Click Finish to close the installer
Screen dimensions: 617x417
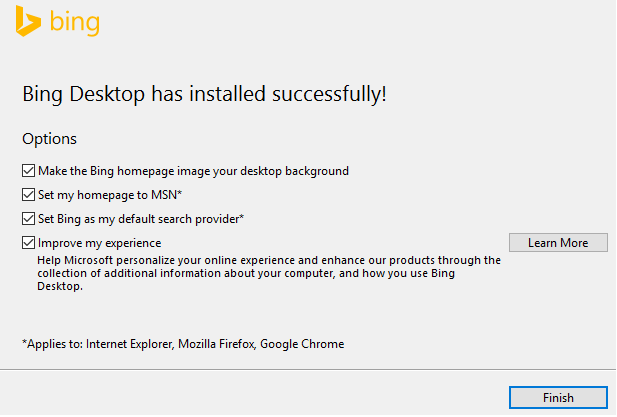point(558,398)
